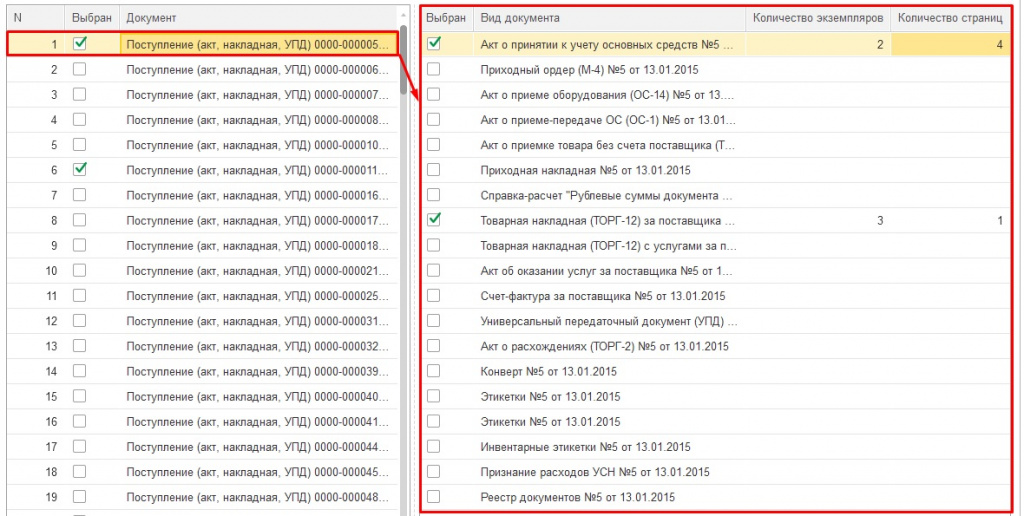The width and height of the screenshot is (1024, 516).
Task: Select the checkbox for document row 17
Action: 80,446
